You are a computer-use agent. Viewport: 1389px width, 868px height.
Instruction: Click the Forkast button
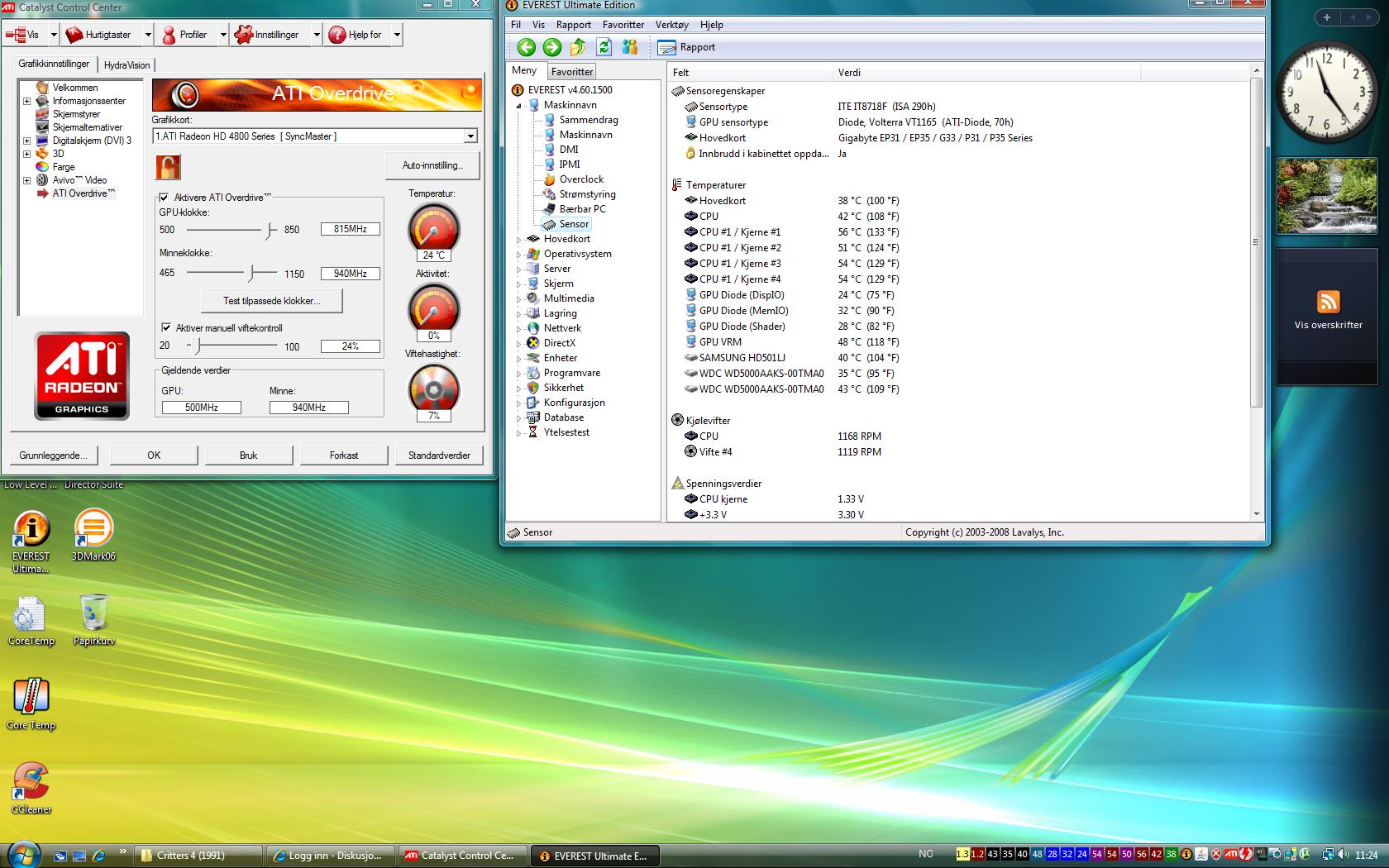tap(343, 455)
